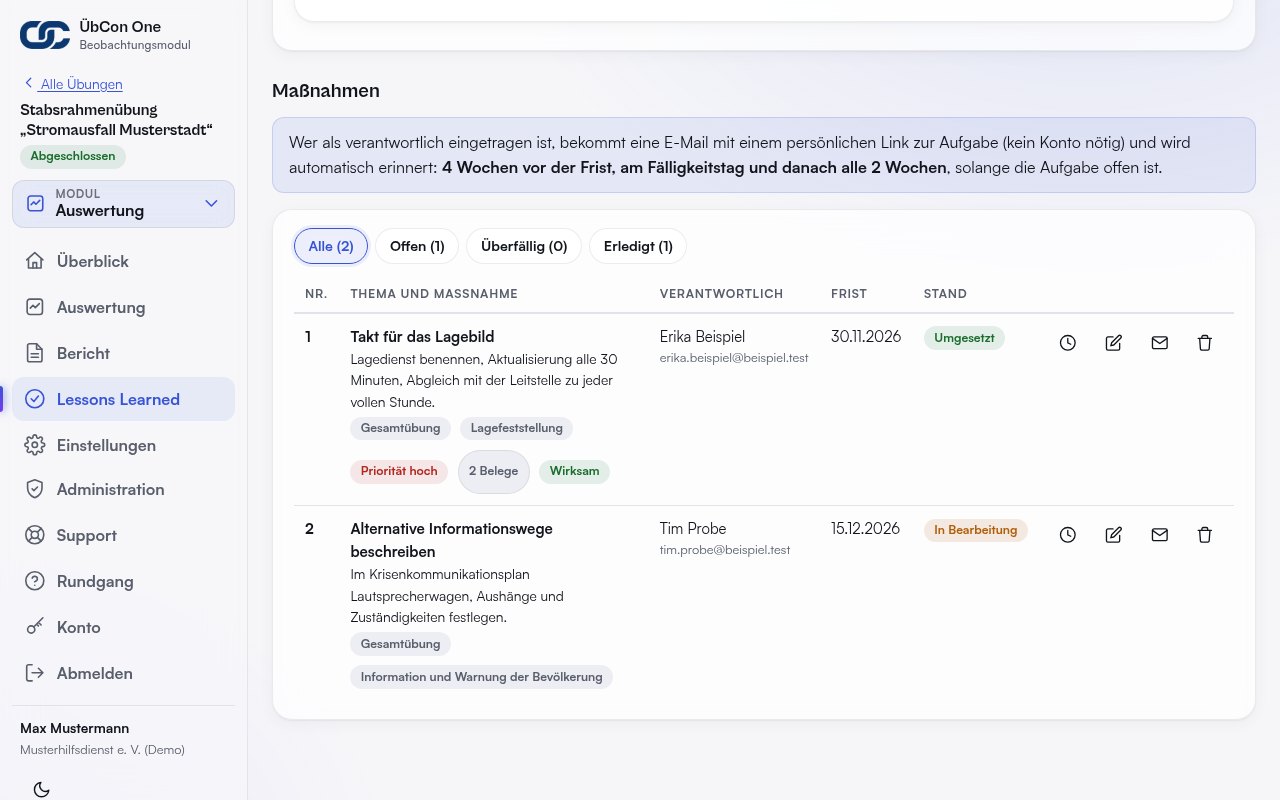
Task: Click the user name Max Mustermann
Action: point(75,728)
